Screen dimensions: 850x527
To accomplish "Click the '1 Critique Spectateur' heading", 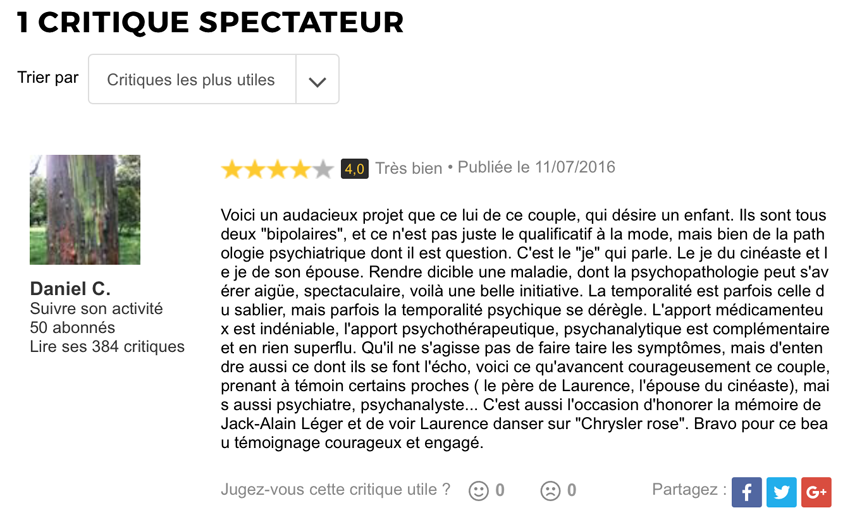I will coord(210,23).
